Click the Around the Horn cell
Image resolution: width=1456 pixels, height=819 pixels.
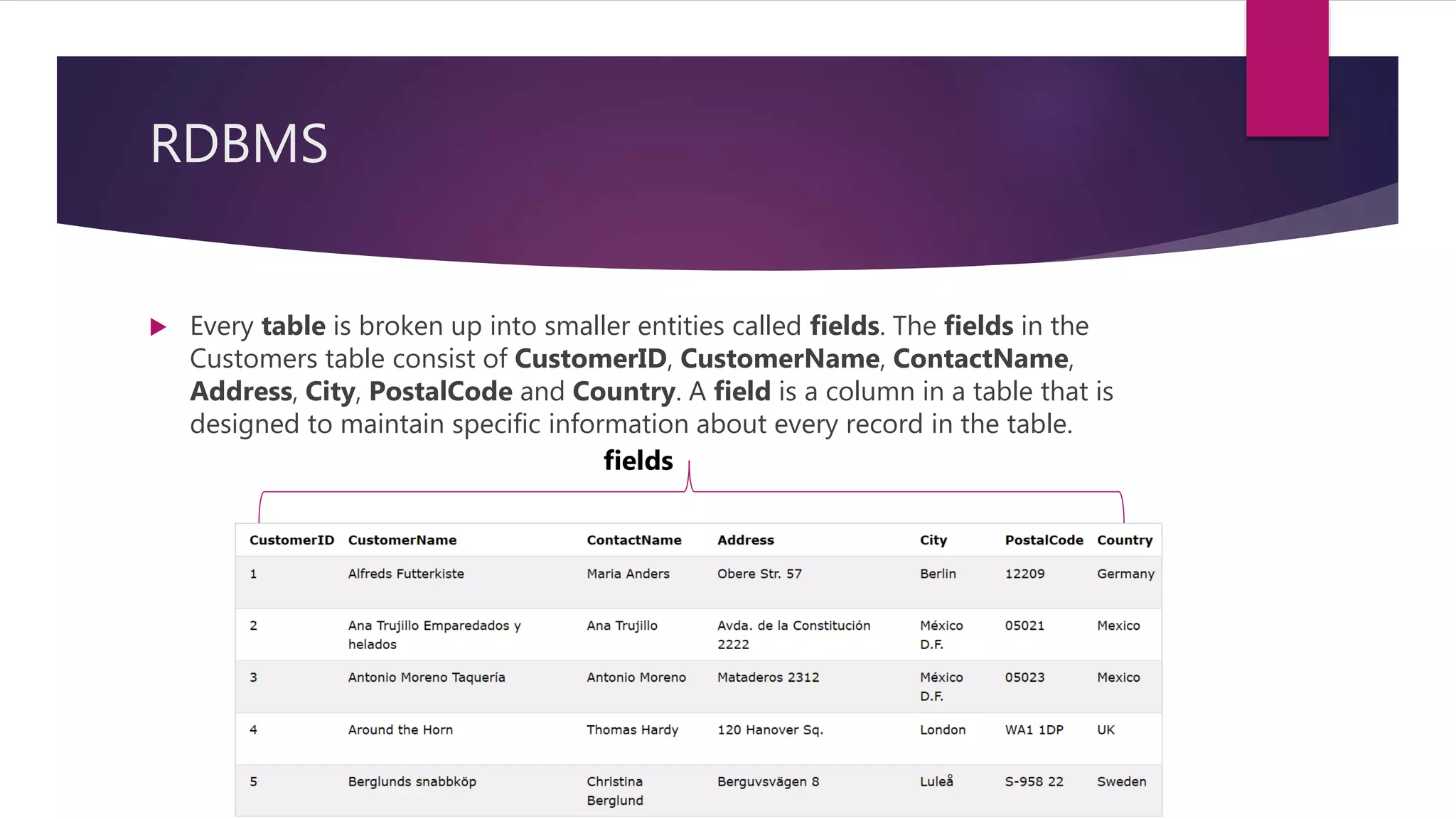pos(400,729)
